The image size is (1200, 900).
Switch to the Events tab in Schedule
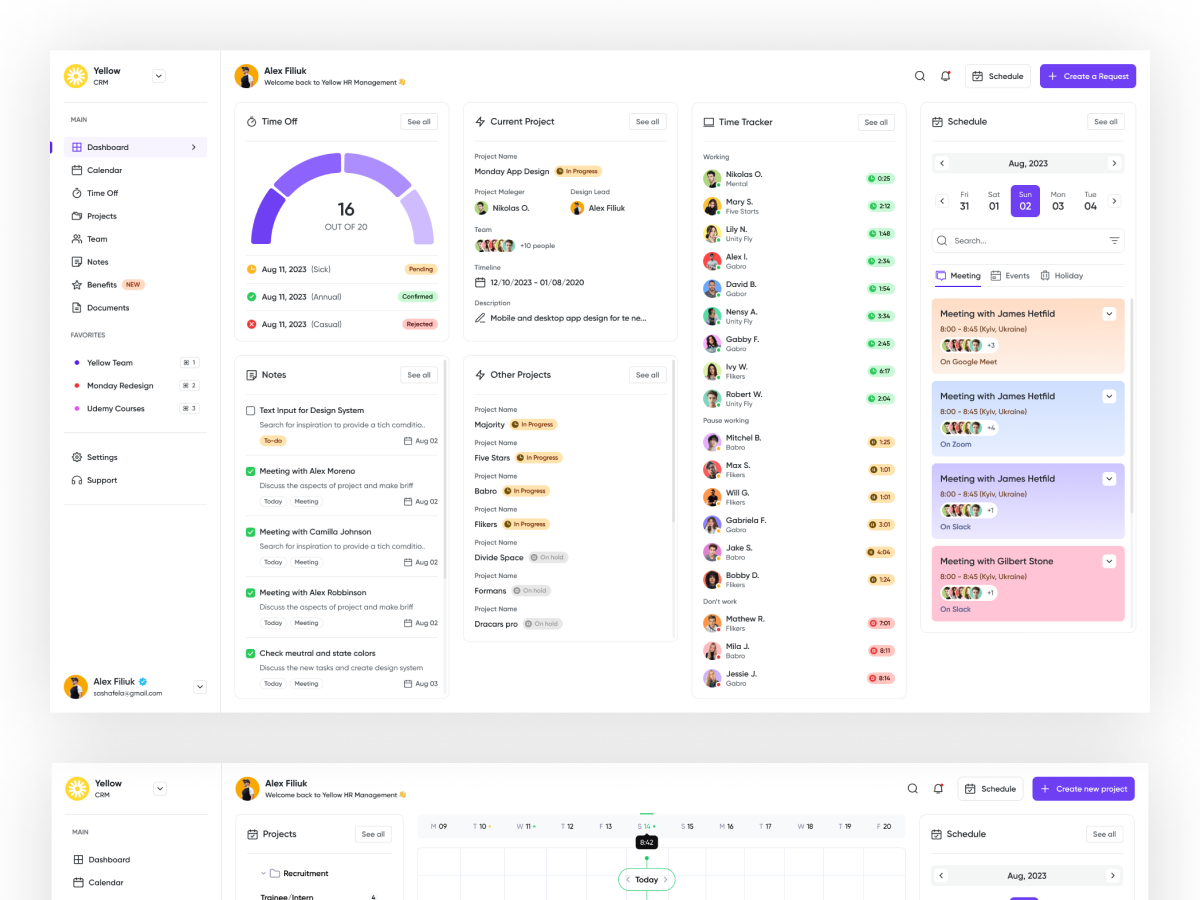pyautogui.click(x=1010, y=276)
